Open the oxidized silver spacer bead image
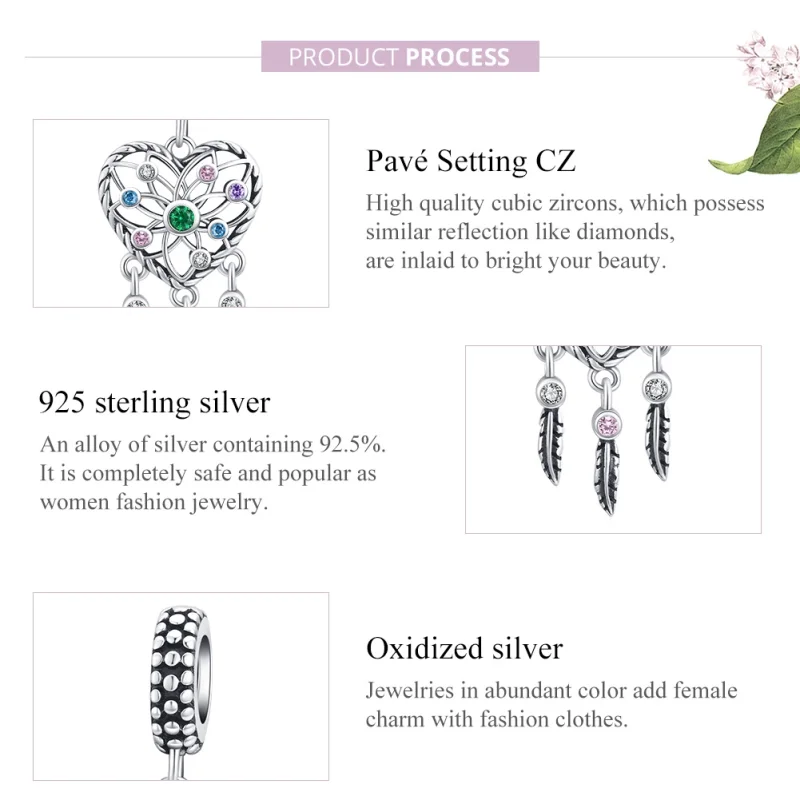800x800 pixels. point(181,686)
